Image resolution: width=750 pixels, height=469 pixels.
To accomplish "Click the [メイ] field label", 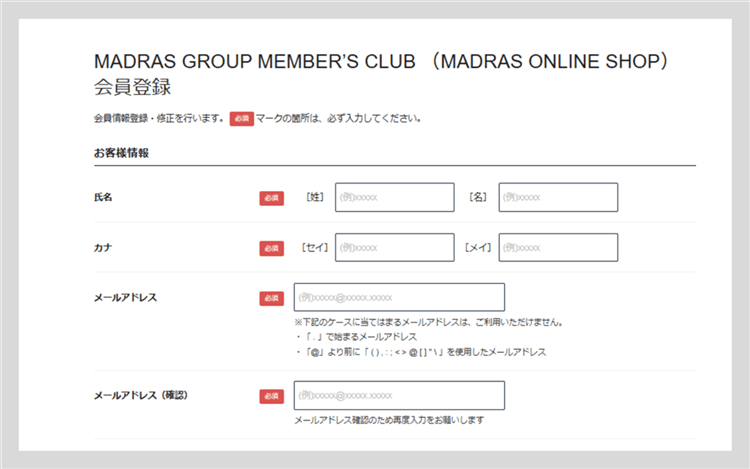I will point(478,248).
